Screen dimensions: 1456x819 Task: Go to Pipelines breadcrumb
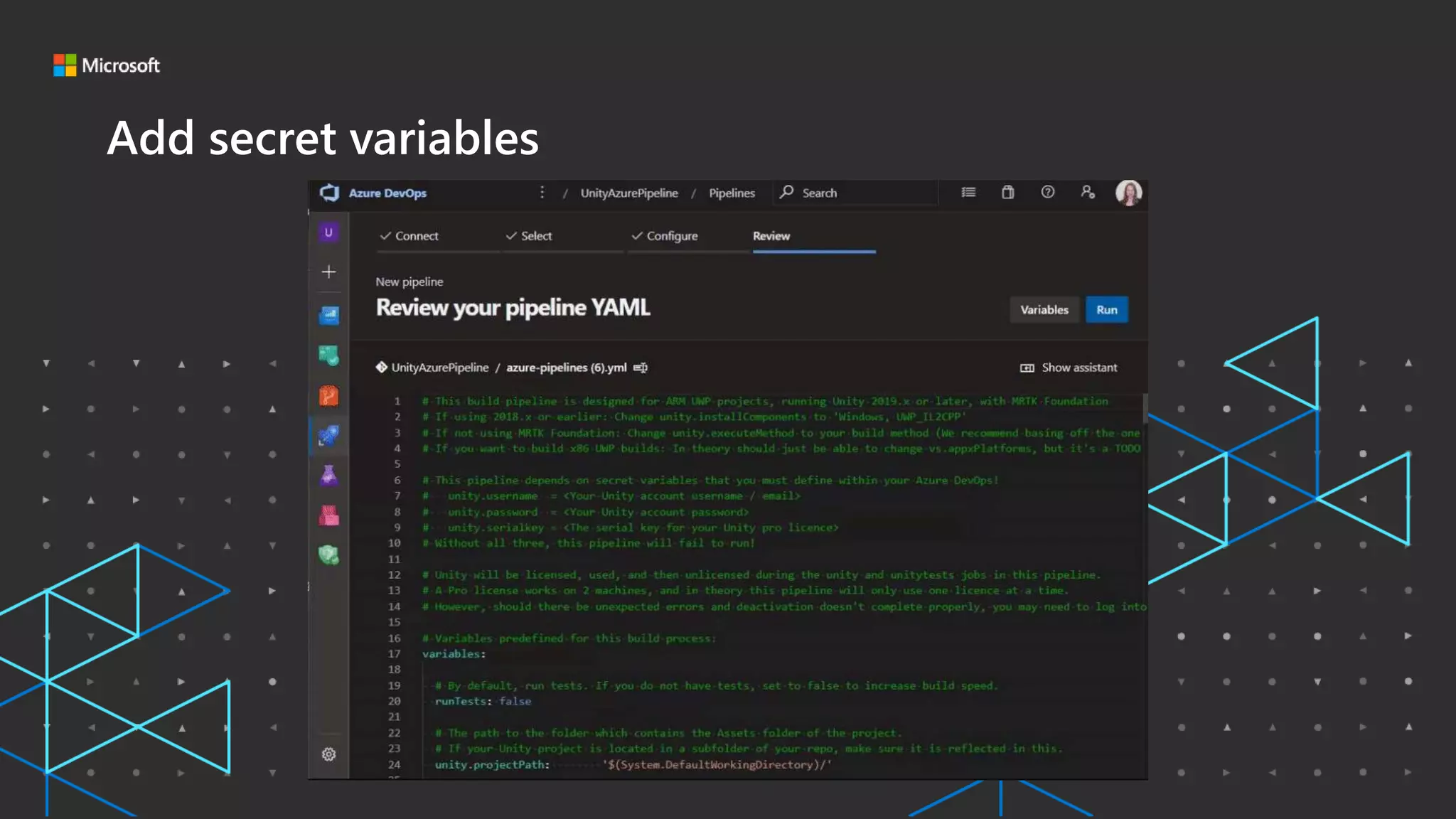[x=732, y=193]
